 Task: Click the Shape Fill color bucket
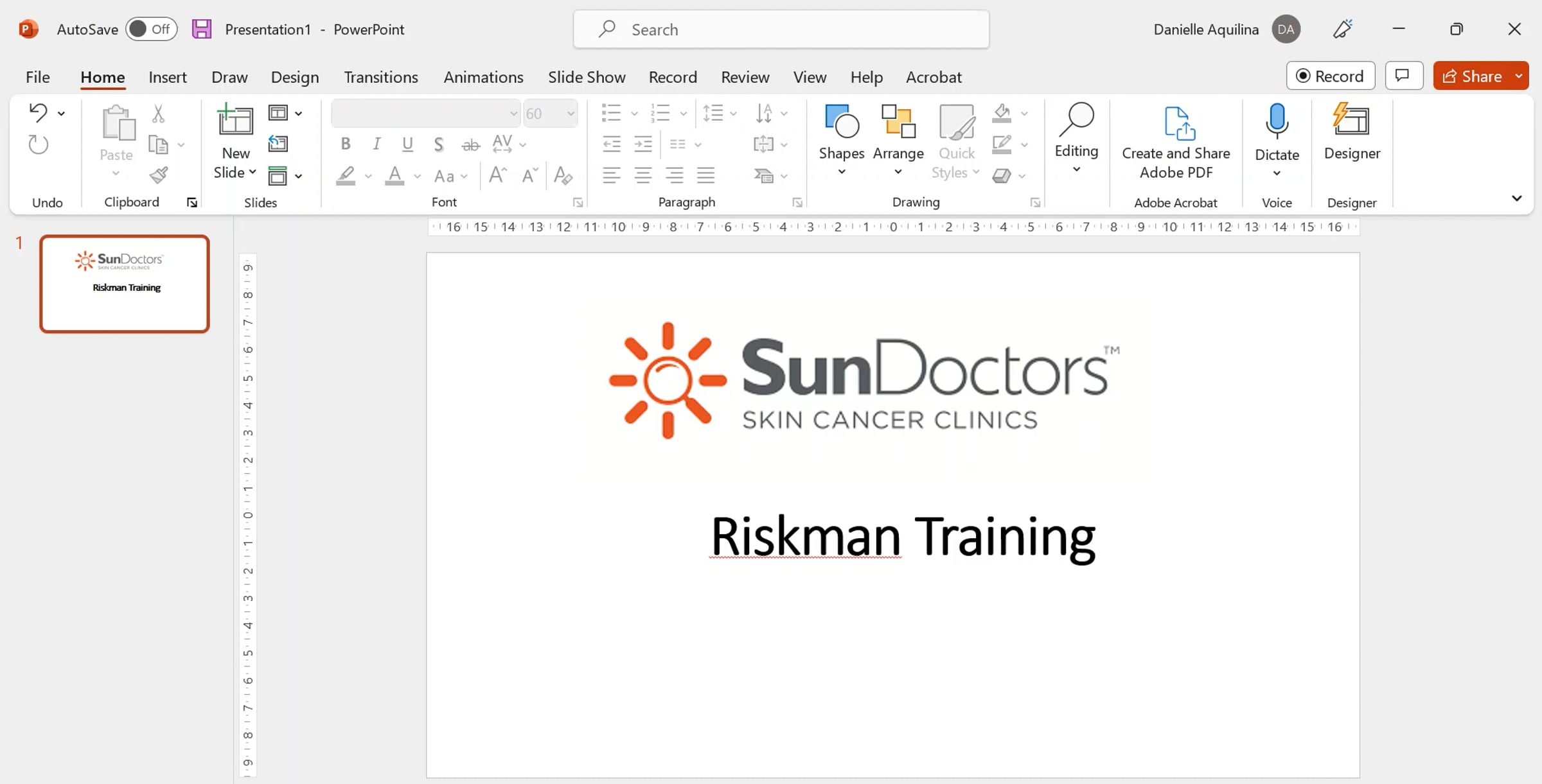(1002, 114)
